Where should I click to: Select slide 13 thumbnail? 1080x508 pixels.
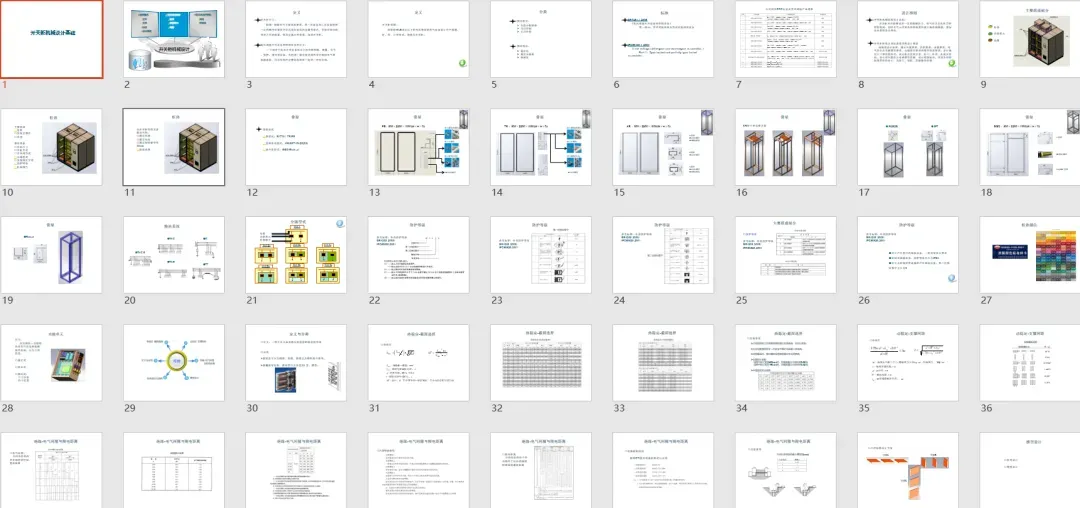419,147
